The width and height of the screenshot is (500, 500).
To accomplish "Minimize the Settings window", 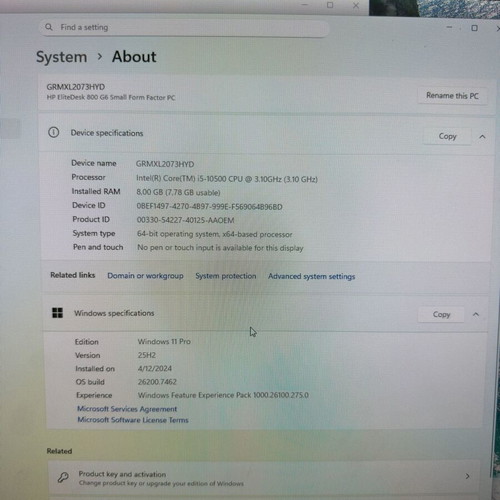I will click(x=449, y=27).
